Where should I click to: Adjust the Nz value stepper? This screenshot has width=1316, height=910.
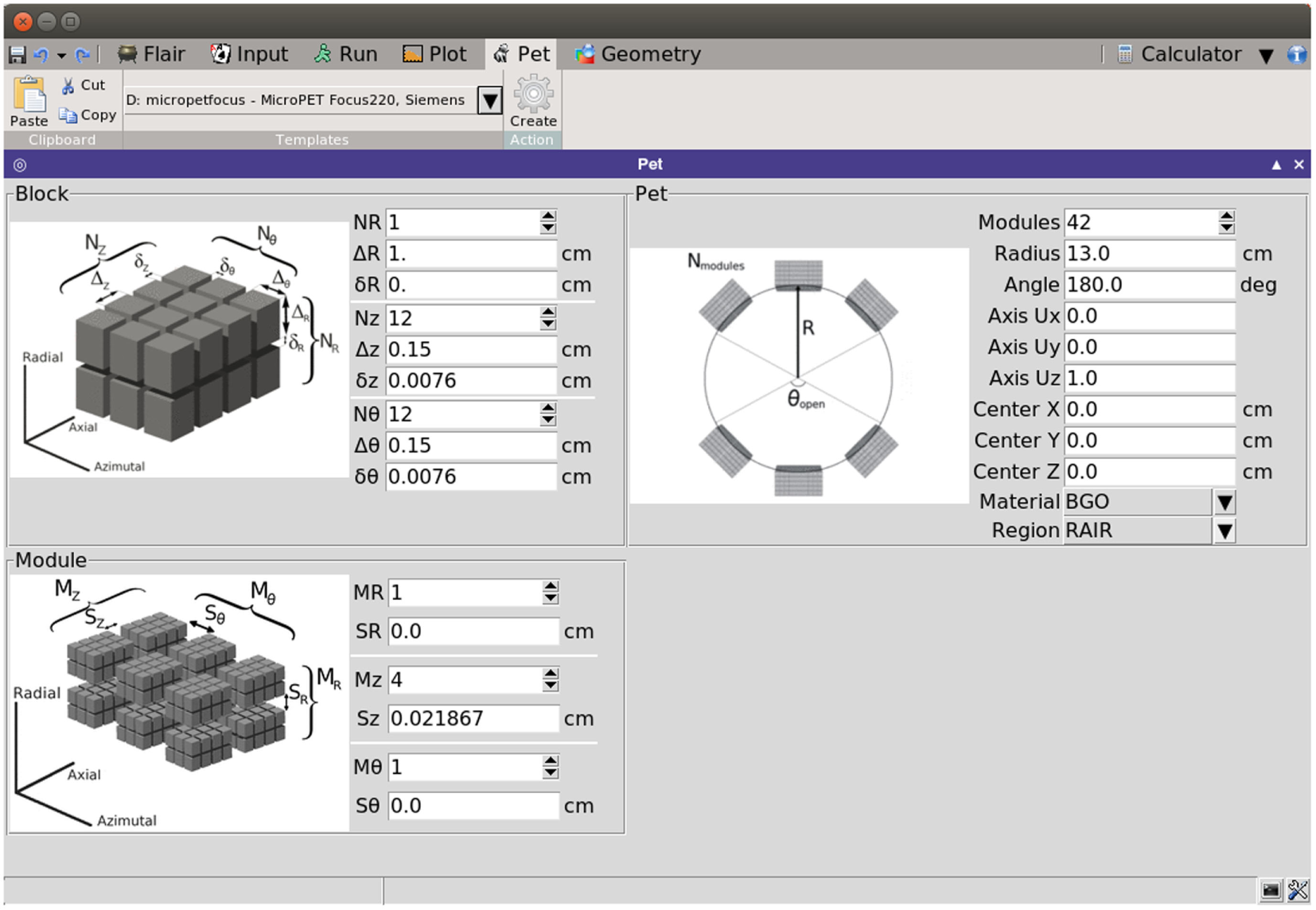[547, 319]
